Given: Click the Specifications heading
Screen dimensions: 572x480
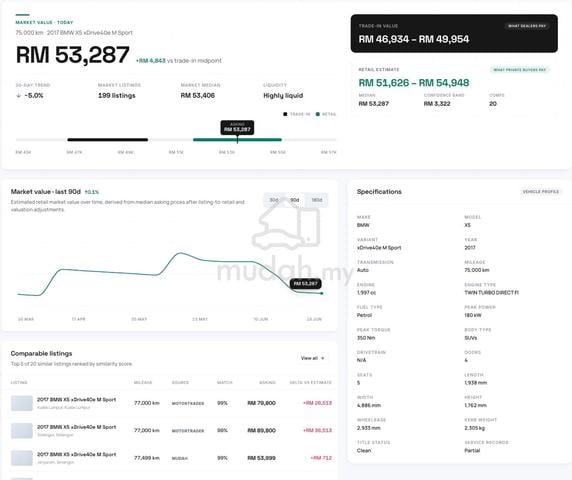Looking at the screenshot, I should (x=379, y=191).
